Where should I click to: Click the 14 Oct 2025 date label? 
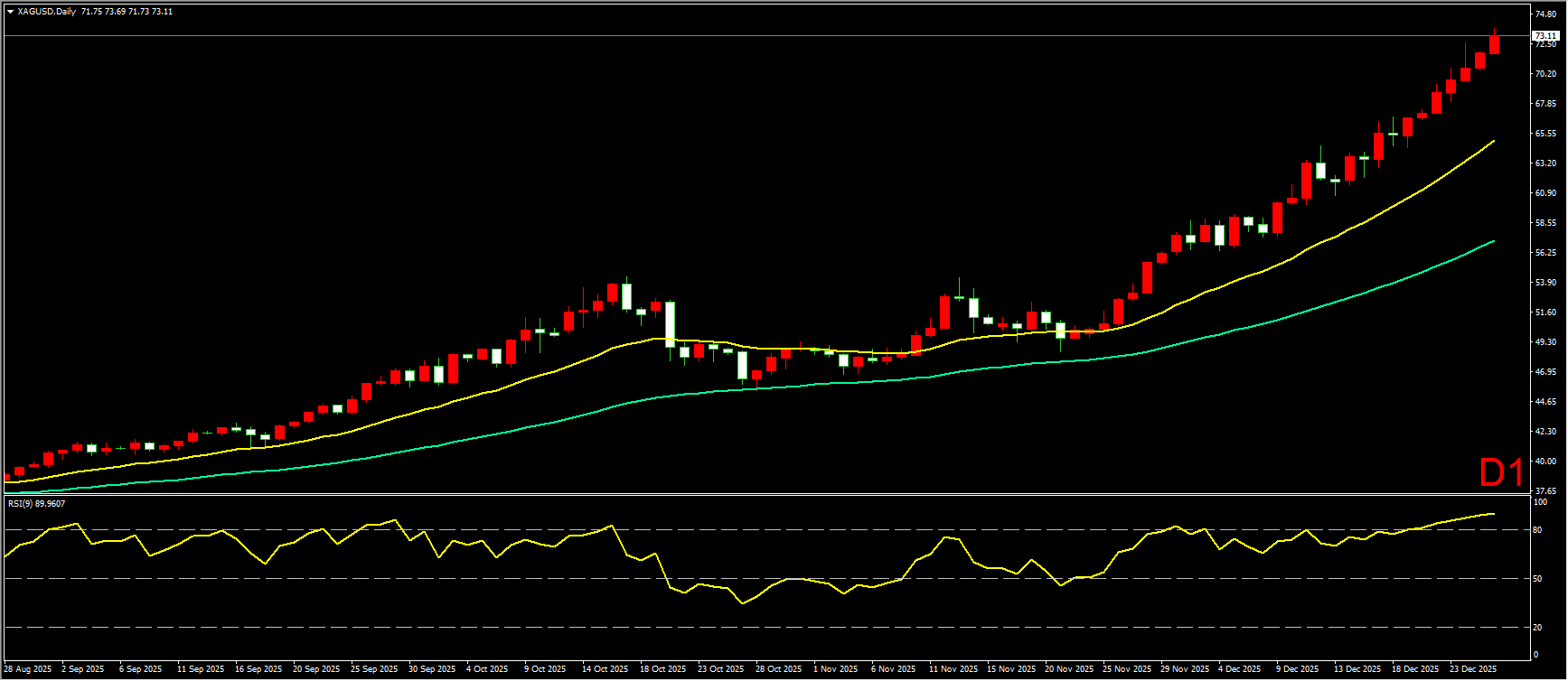pos(605,669)
